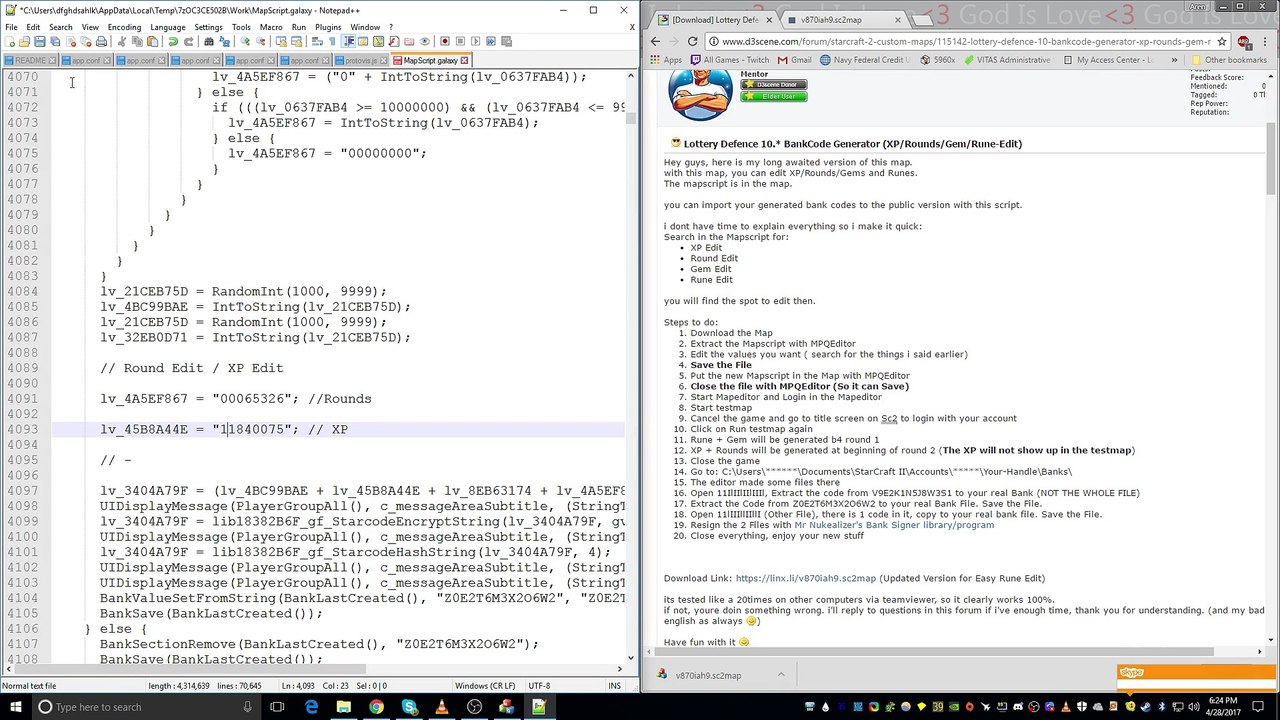This screenshot has height=720, width=1280.
Task: Open the Encoding menu in Notepad++
Action: click(x=124, y=27)
